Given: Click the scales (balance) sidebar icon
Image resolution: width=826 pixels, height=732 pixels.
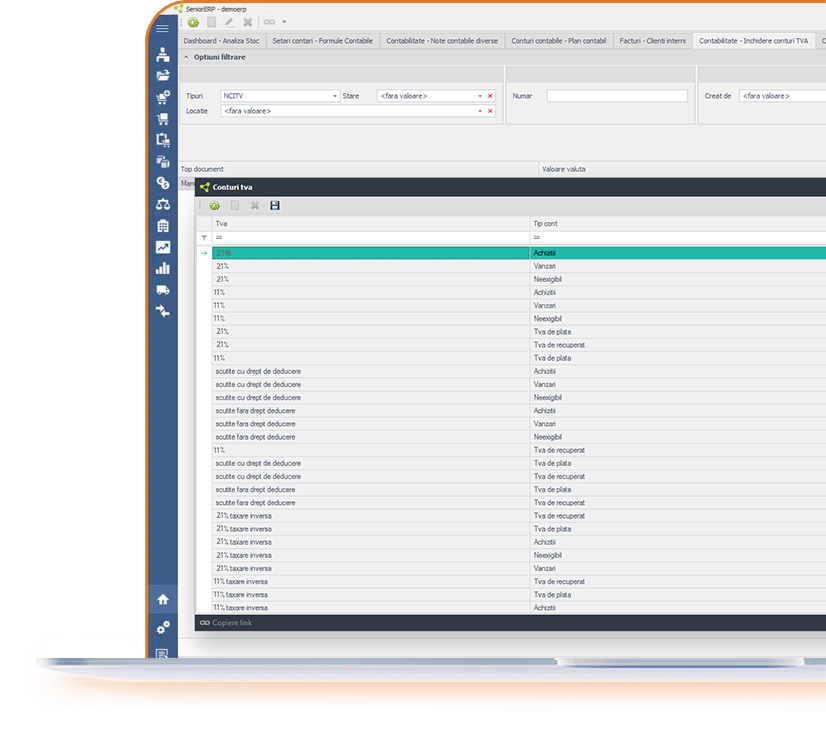Looking at the screenshot, I should (162, 204).
